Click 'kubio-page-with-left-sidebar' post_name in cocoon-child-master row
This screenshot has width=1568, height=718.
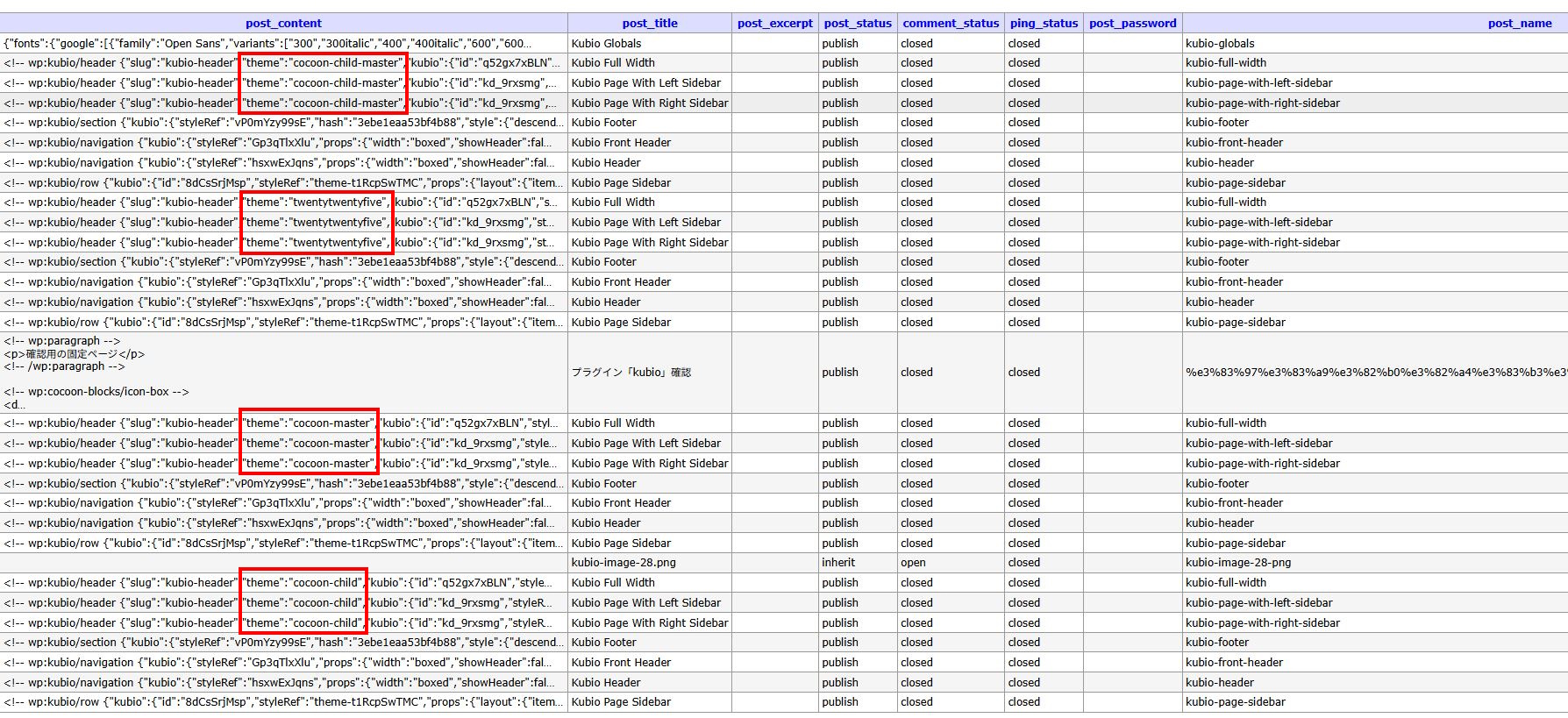pos(1374,83)
